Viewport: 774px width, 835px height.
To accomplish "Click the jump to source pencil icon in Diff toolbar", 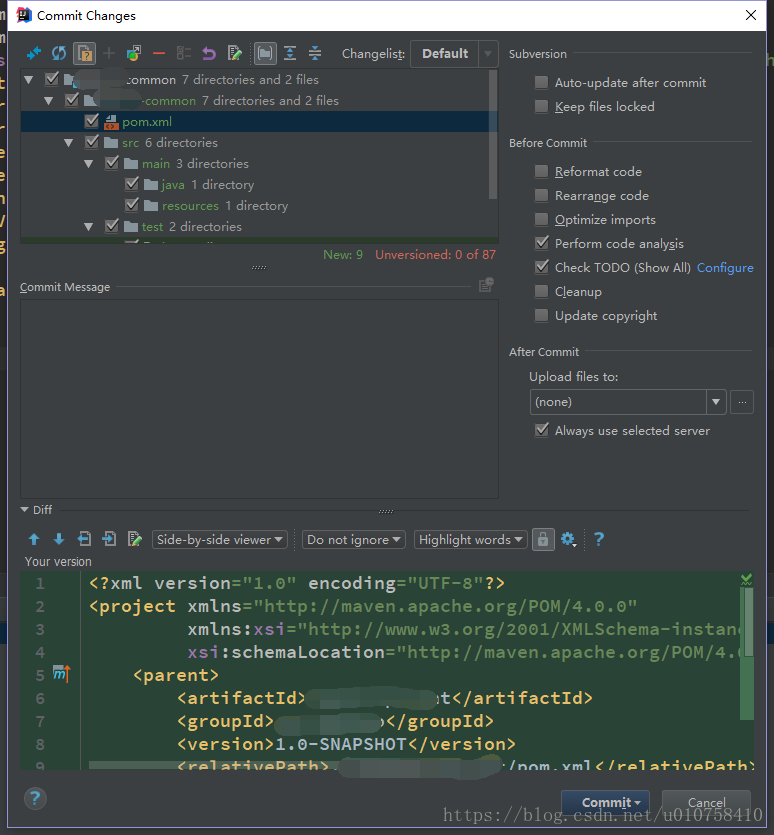I will point(135,539).
